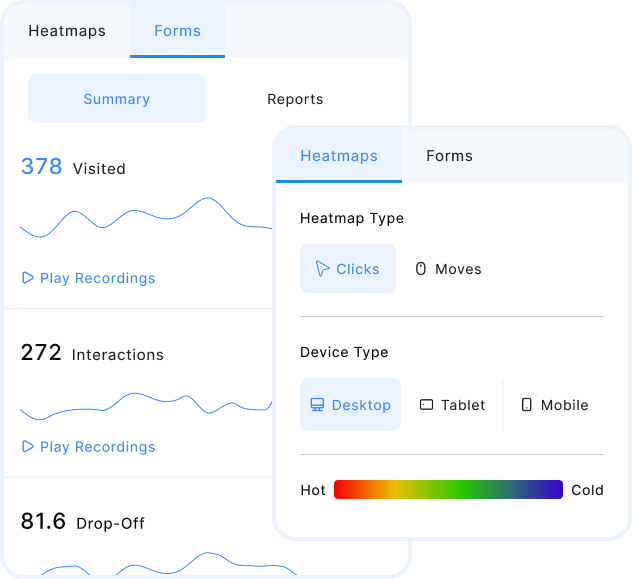Image resolution: width=632 pixels, height=579 pixels.
Task: Click the mouse icon beside Moves
Action: (421, 269)
